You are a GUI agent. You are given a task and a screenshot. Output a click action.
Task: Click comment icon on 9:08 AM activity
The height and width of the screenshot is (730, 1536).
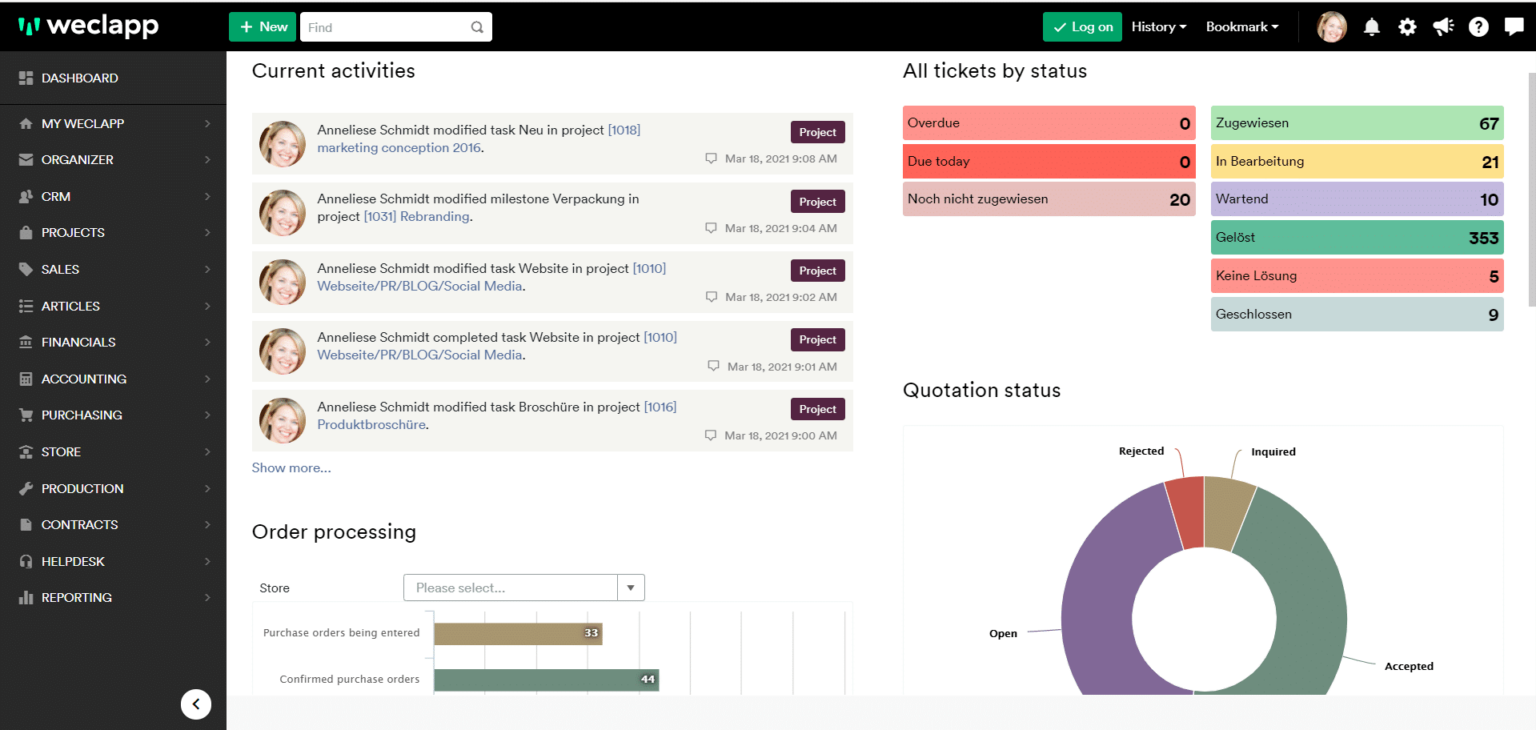point(711,158)
